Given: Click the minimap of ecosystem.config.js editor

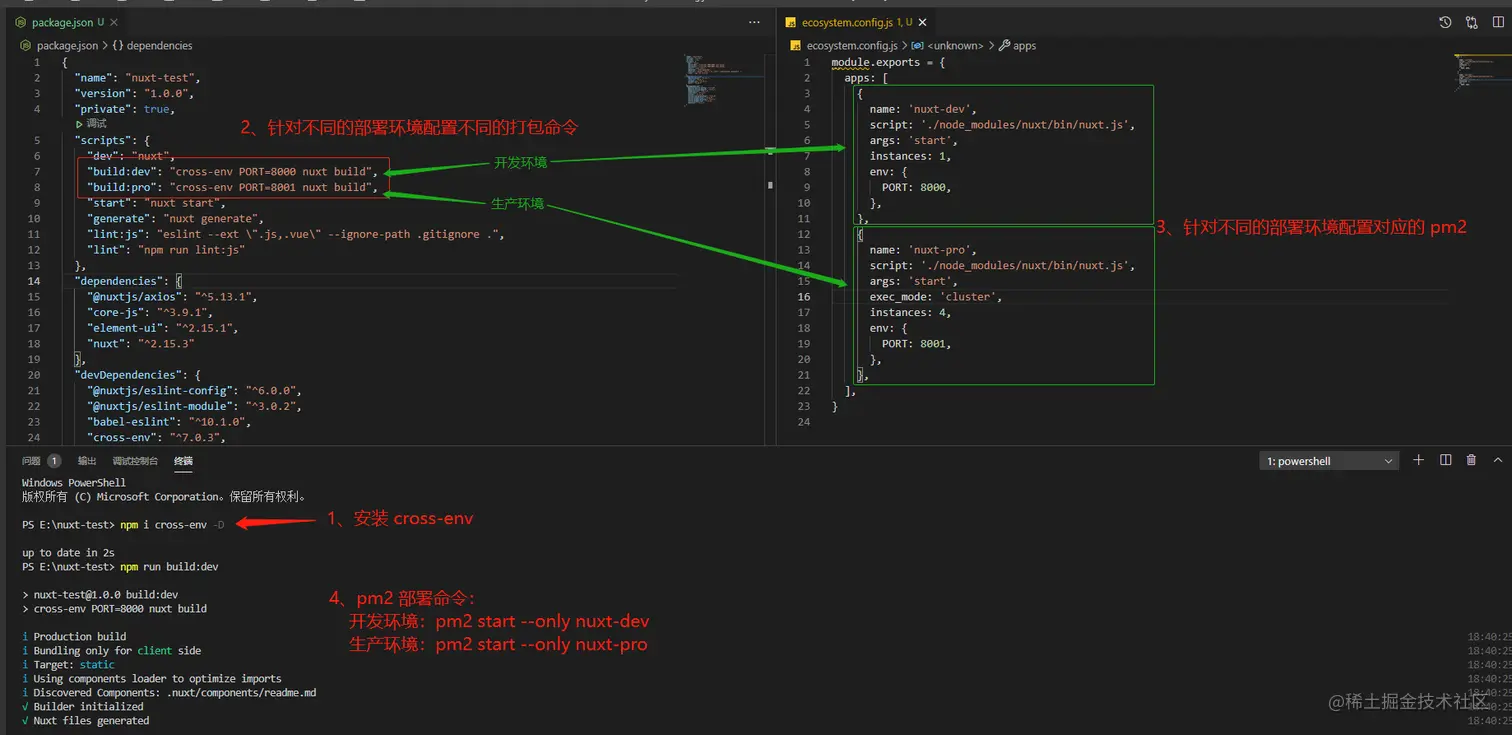Looking at the screenshot, I should (x=1482, y=75).
